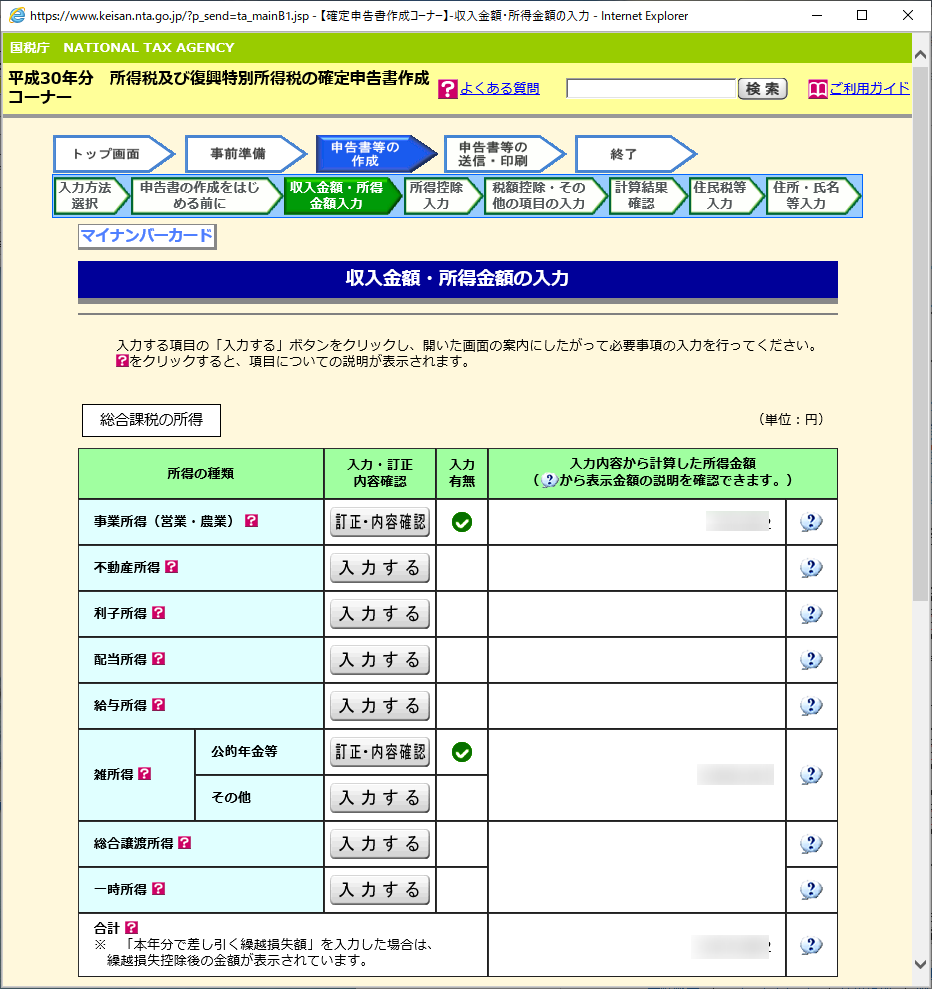
Task: Click the red help icon next to 利子所得
Action: (159, 613)
